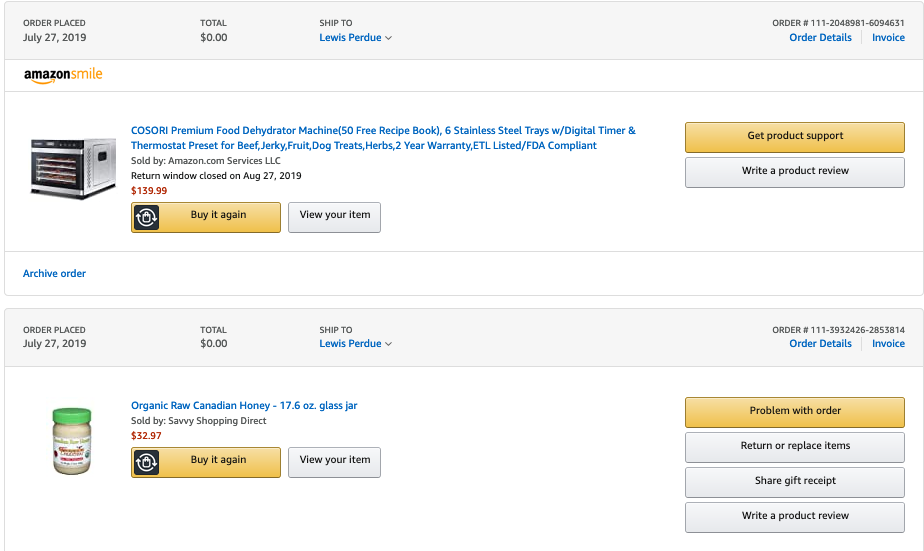924x551 pixels.
Task: Open the Organic Raw Canadian Honey title link
Action: 244,405
